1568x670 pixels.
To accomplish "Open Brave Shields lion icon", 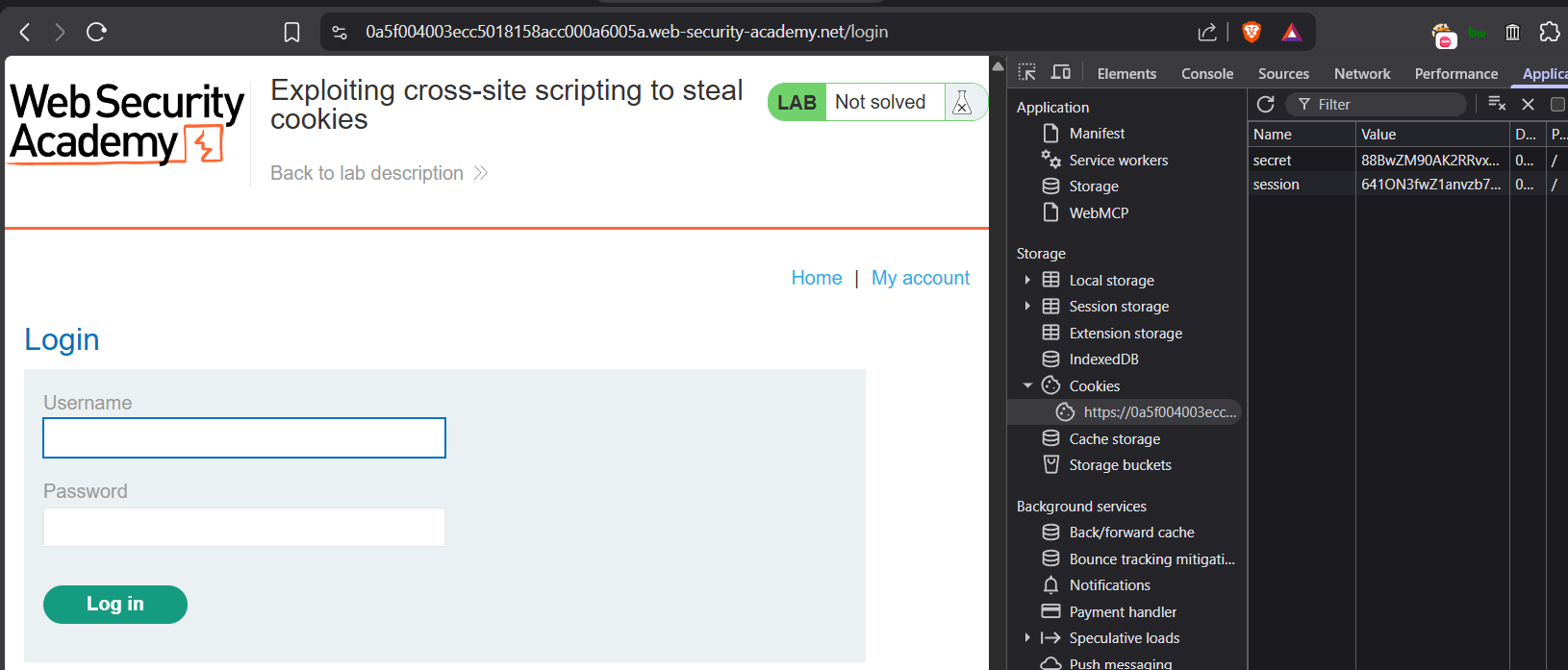I will pos(1252,33).
